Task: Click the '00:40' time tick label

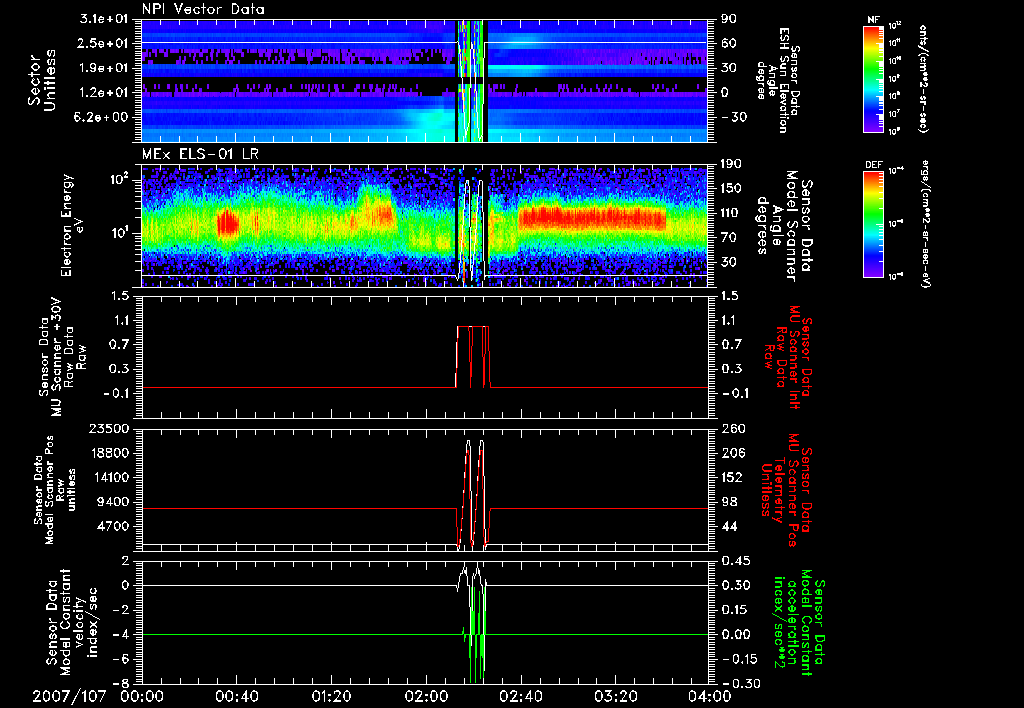Action: (x=236, y=696)
